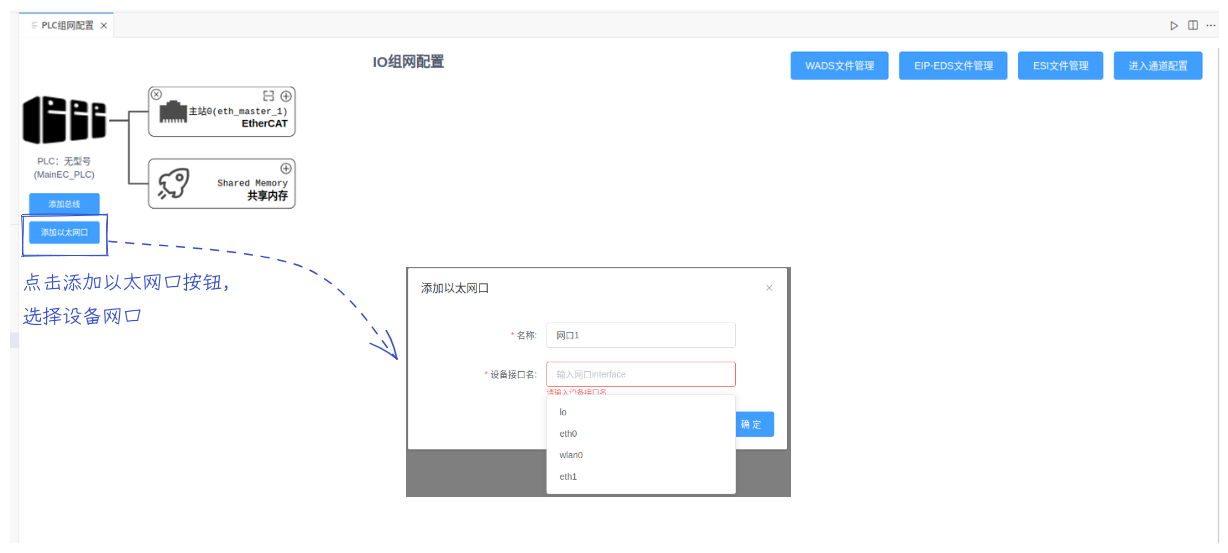The image size is (1228, 553).
Task: Open the more actions ellipsis at top right
Action: [x=1210, y=25]
